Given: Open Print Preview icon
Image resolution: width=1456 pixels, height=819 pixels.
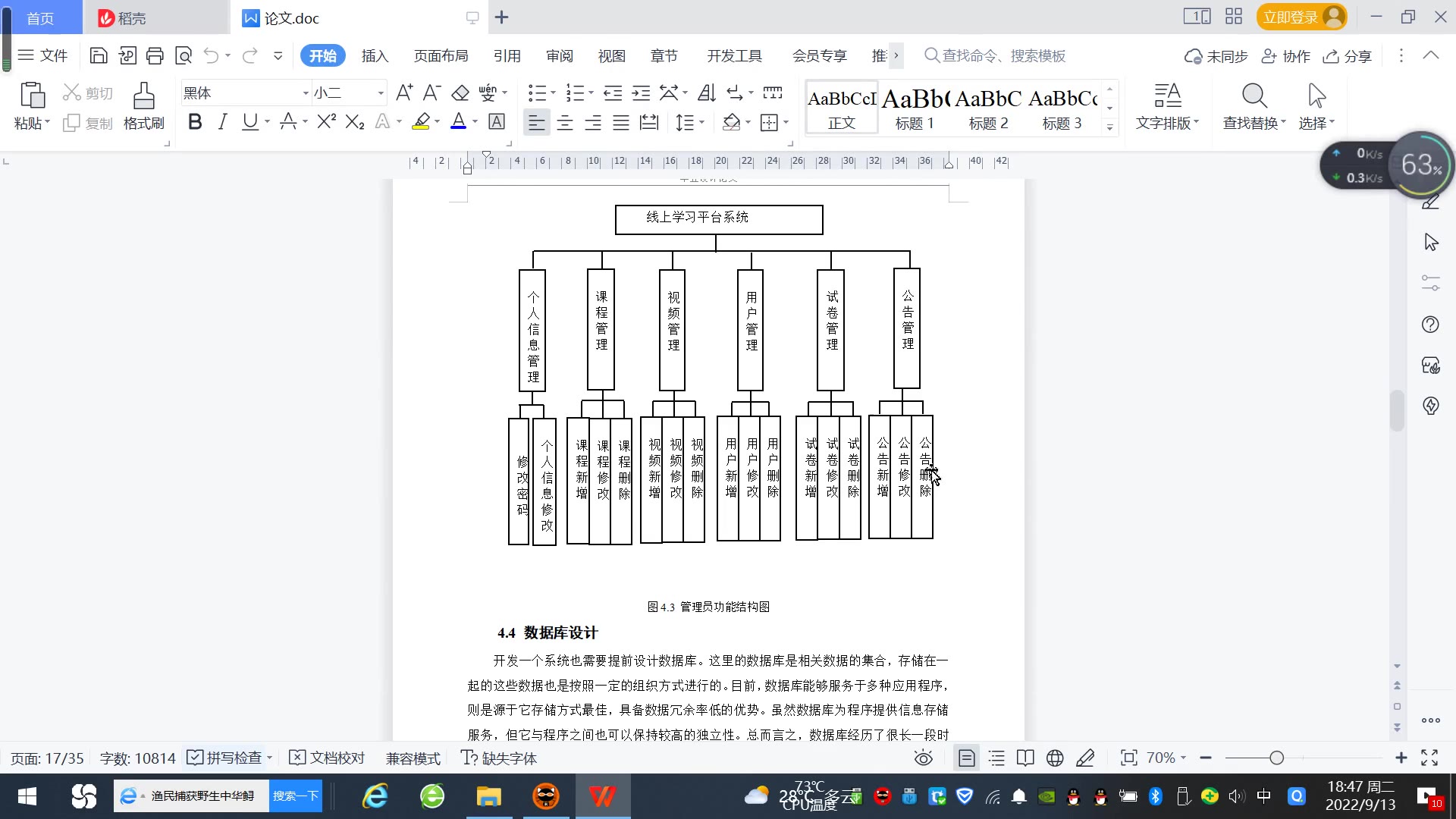Looking at the screenshot, I should 183,55.
